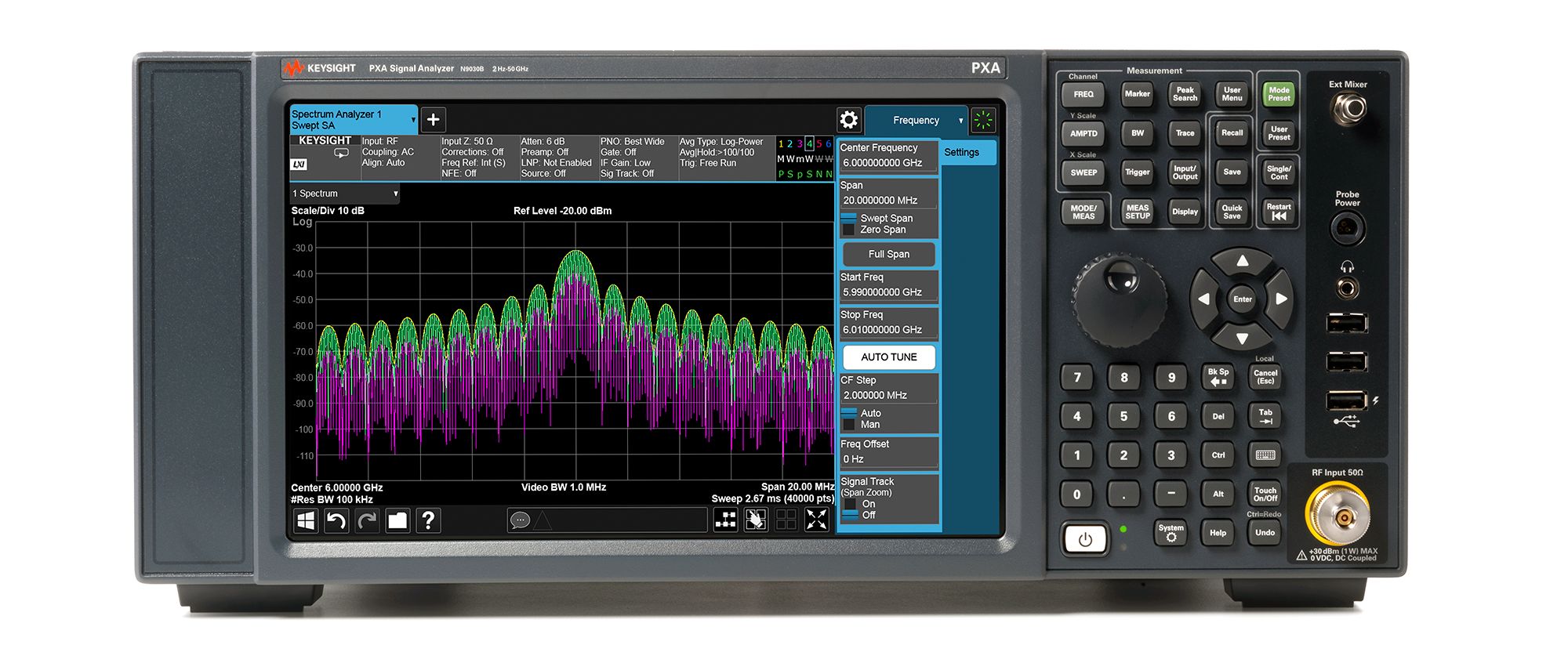Click the Center Frequency value field
Screen dimensions: 1568x663
(x=886, y=163)
